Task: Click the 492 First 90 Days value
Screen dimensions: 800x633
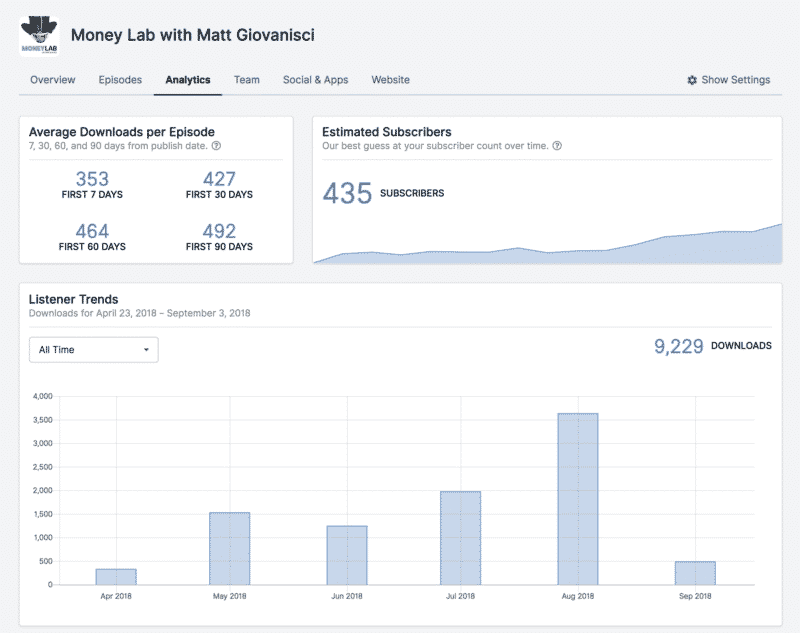Action: pyautogui.click(x=219, y=231)
